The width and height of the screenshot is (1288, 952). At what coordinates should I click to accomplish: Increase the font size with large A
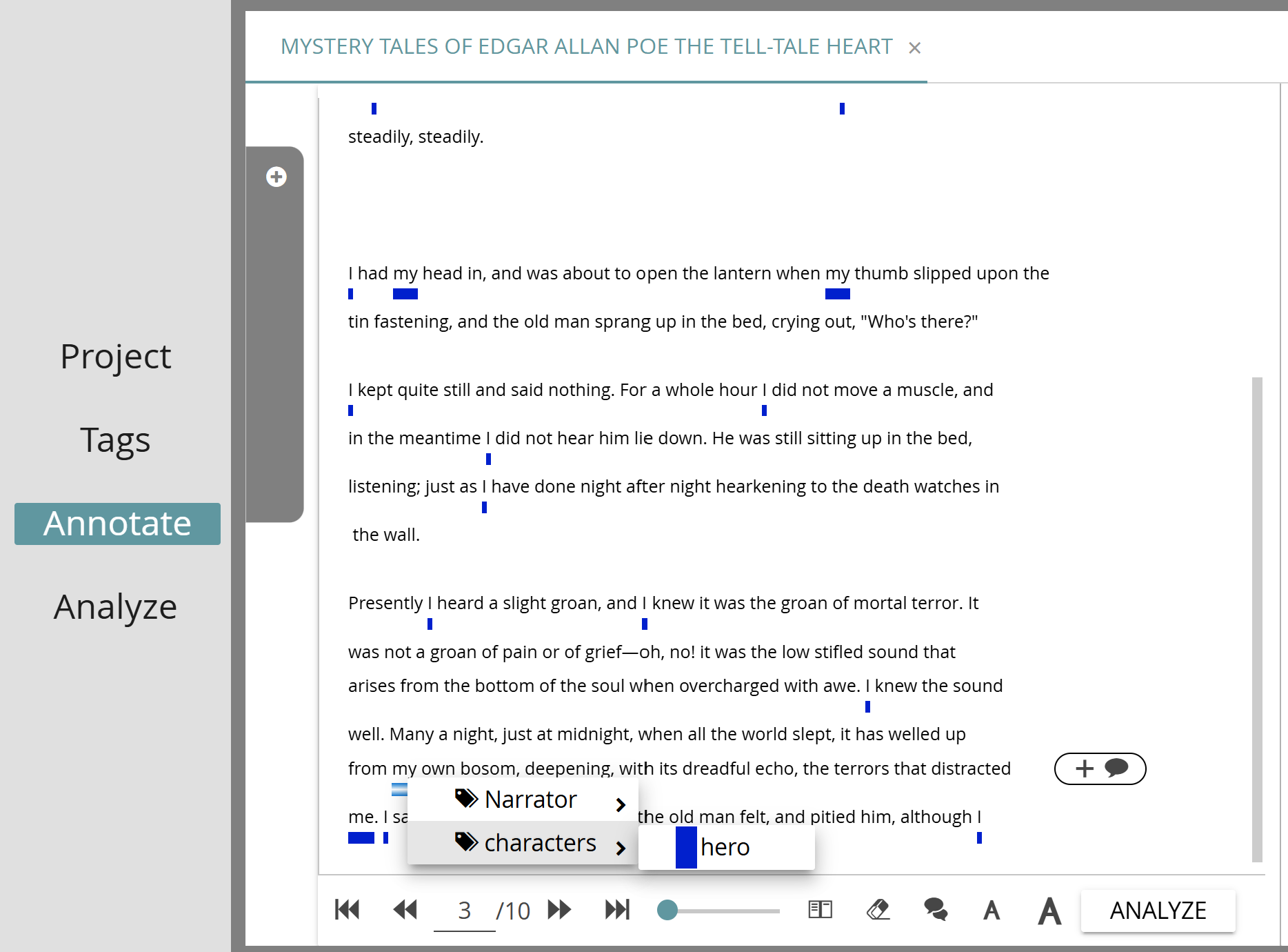[x=1049, y=910]
